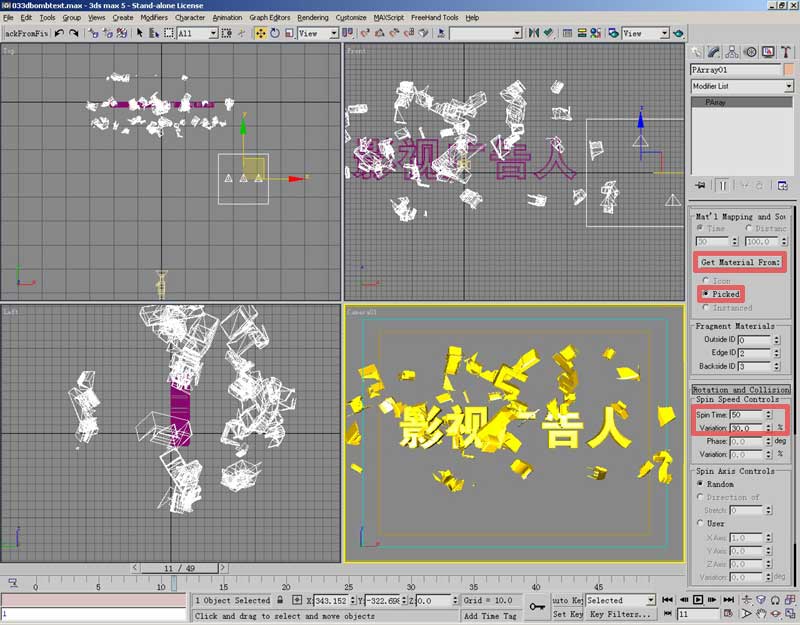Expand the Rotation and Collision rollout
Screen dimensions: 800x625
point(741,389)
